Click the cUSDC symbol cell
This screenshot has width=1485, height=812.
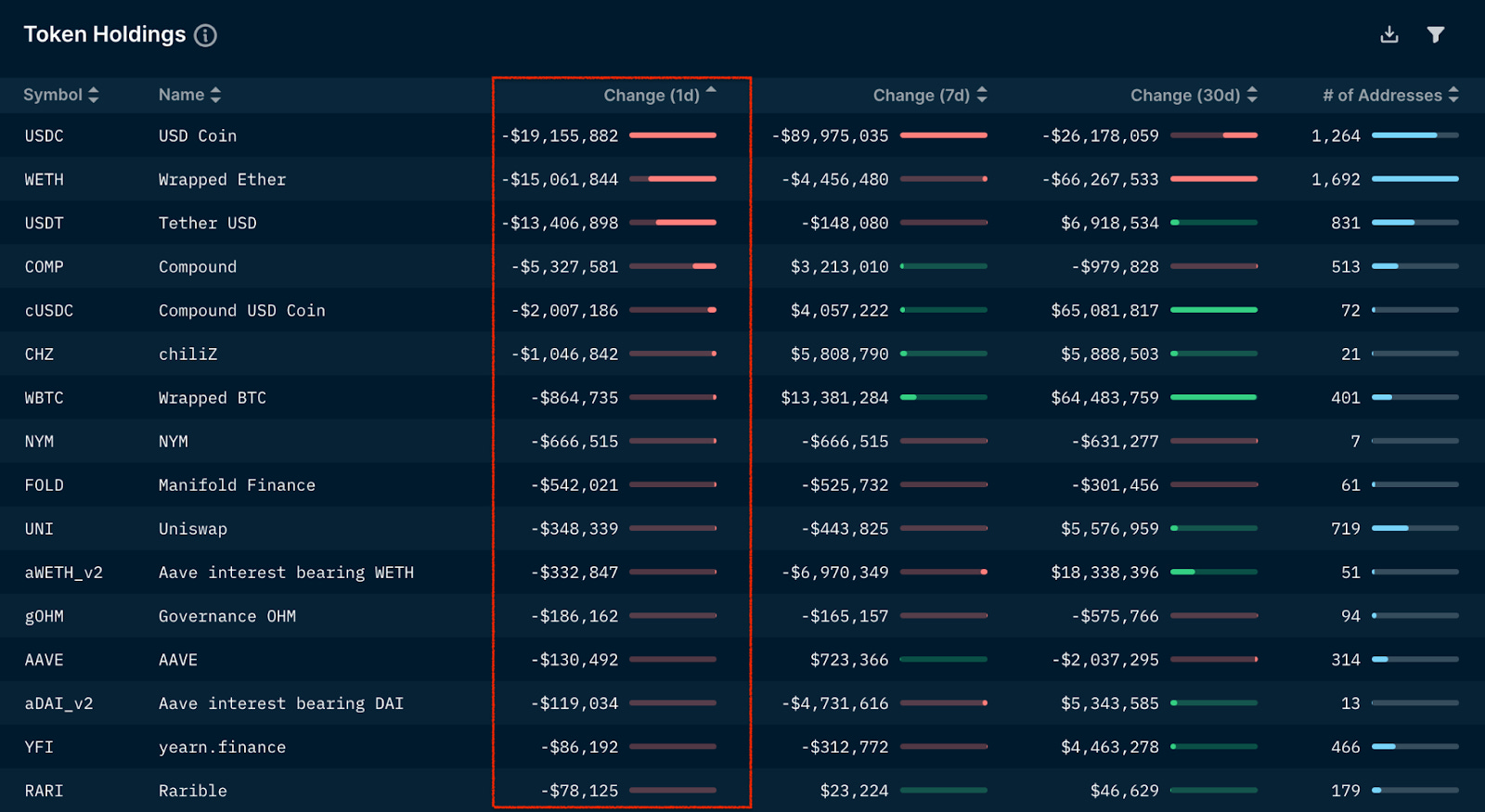(x=48, y=310)
